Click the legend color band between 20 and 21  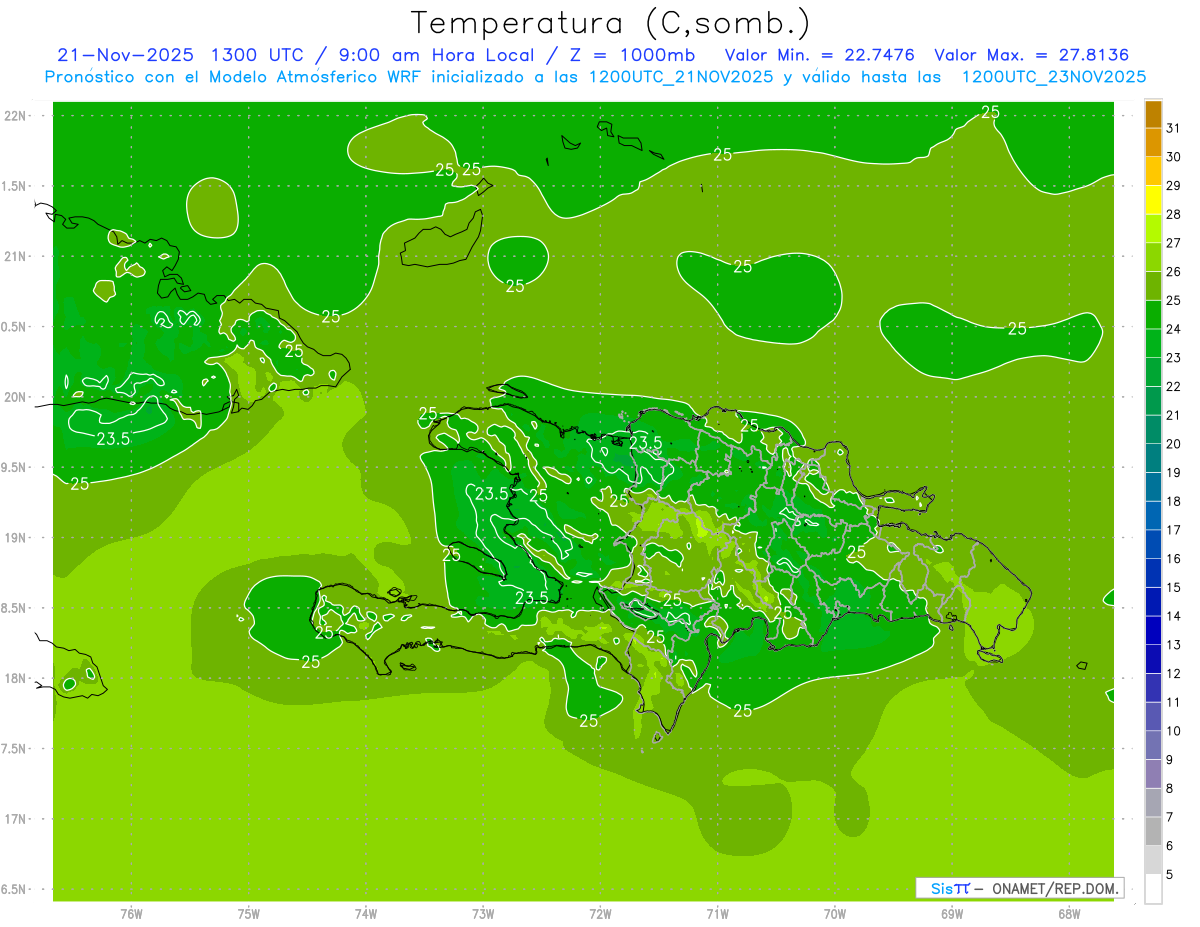[1153, 429]
